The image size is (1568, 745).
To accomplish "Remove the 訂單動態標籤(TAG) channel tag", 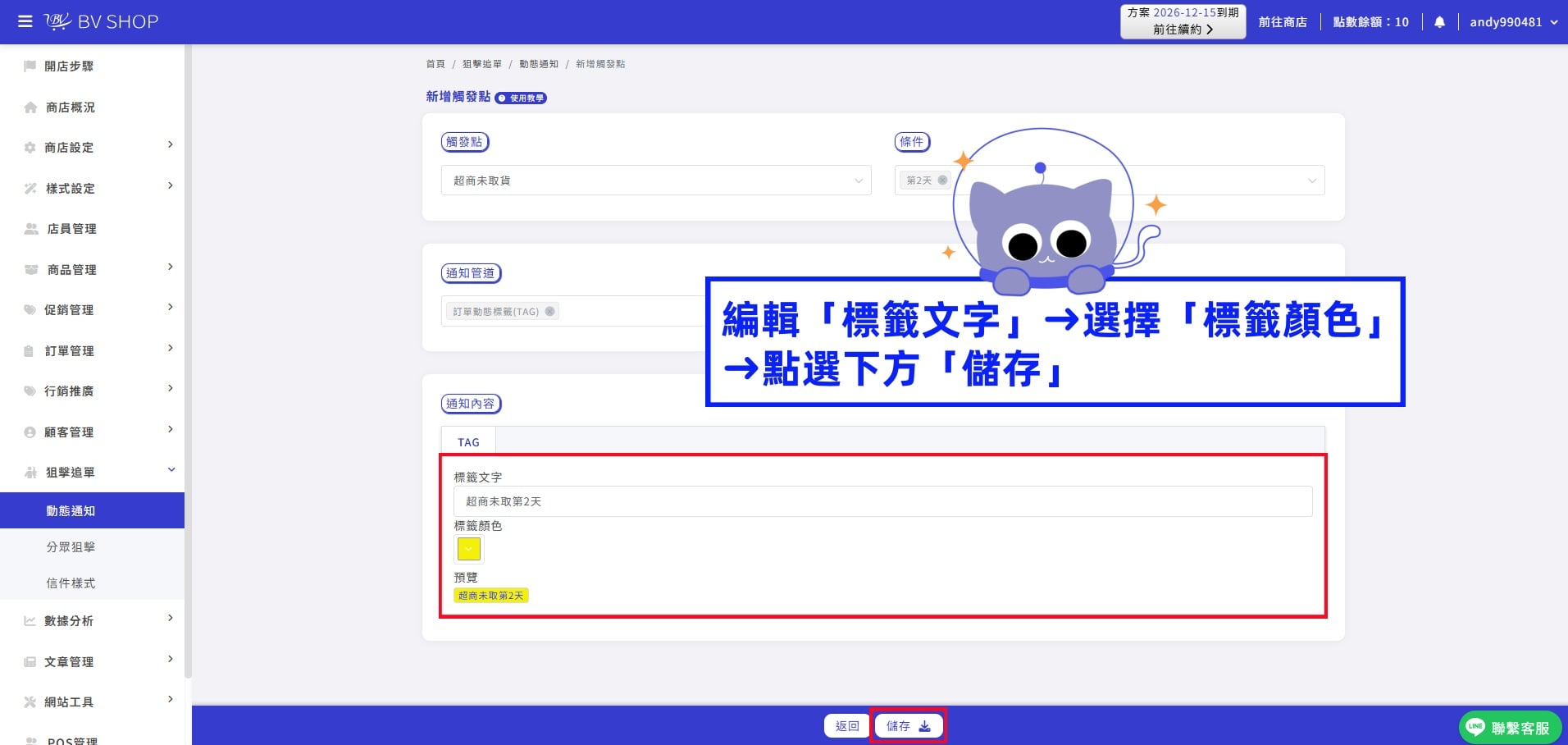I will coord(549,312).
